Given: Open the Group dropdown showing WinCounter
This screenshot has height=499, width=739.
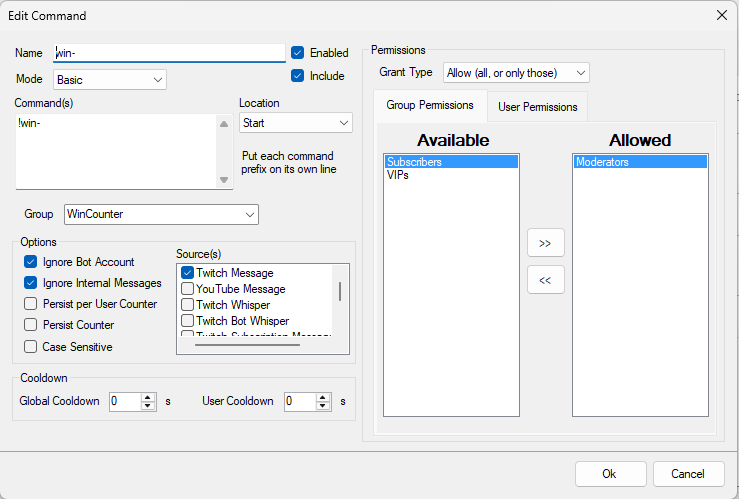Looking at the screenshot, I should coord(161,214).
